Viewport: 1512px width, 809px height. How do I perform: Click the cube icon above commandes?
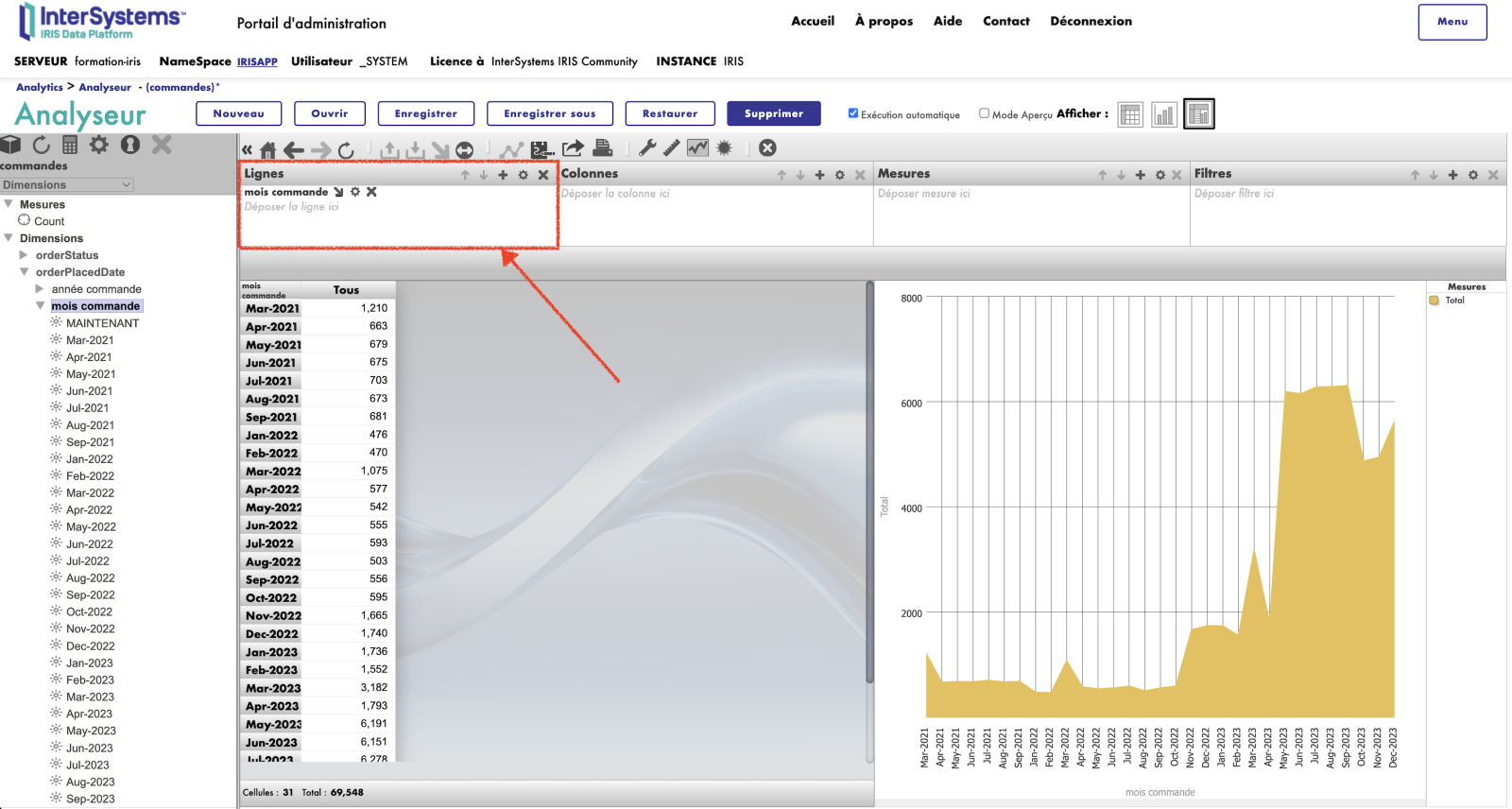click(11, 145)
